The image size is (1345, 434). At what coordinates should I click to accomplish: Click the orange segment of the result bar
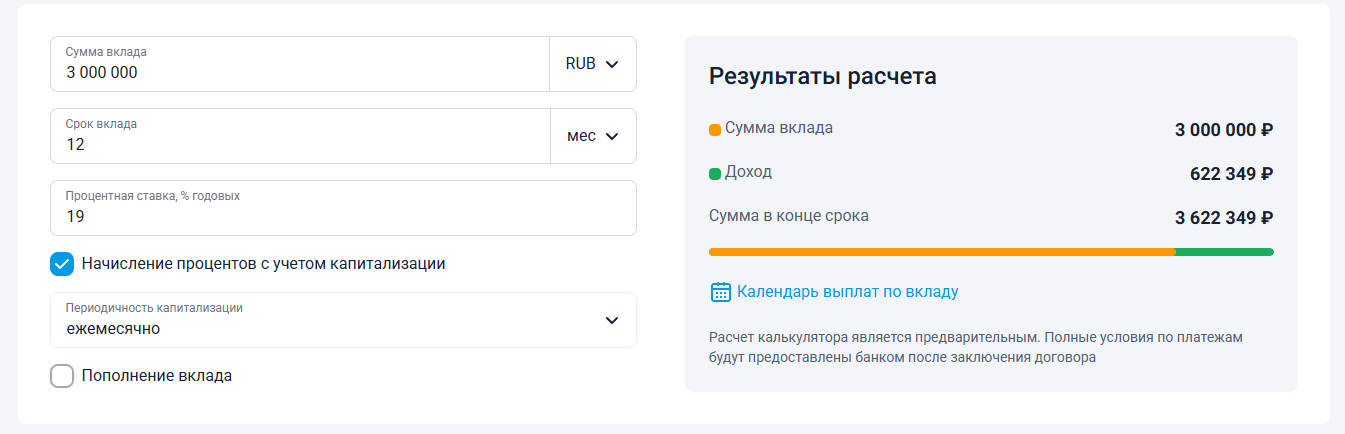[x=940, y=252]
